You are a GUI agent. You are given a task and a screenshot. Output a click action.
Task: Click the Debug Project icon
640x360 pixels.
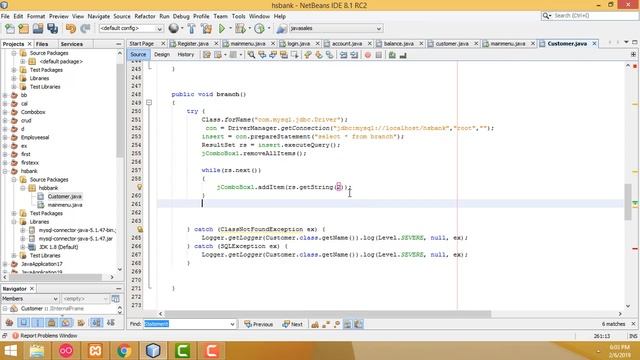pos(240,29)
